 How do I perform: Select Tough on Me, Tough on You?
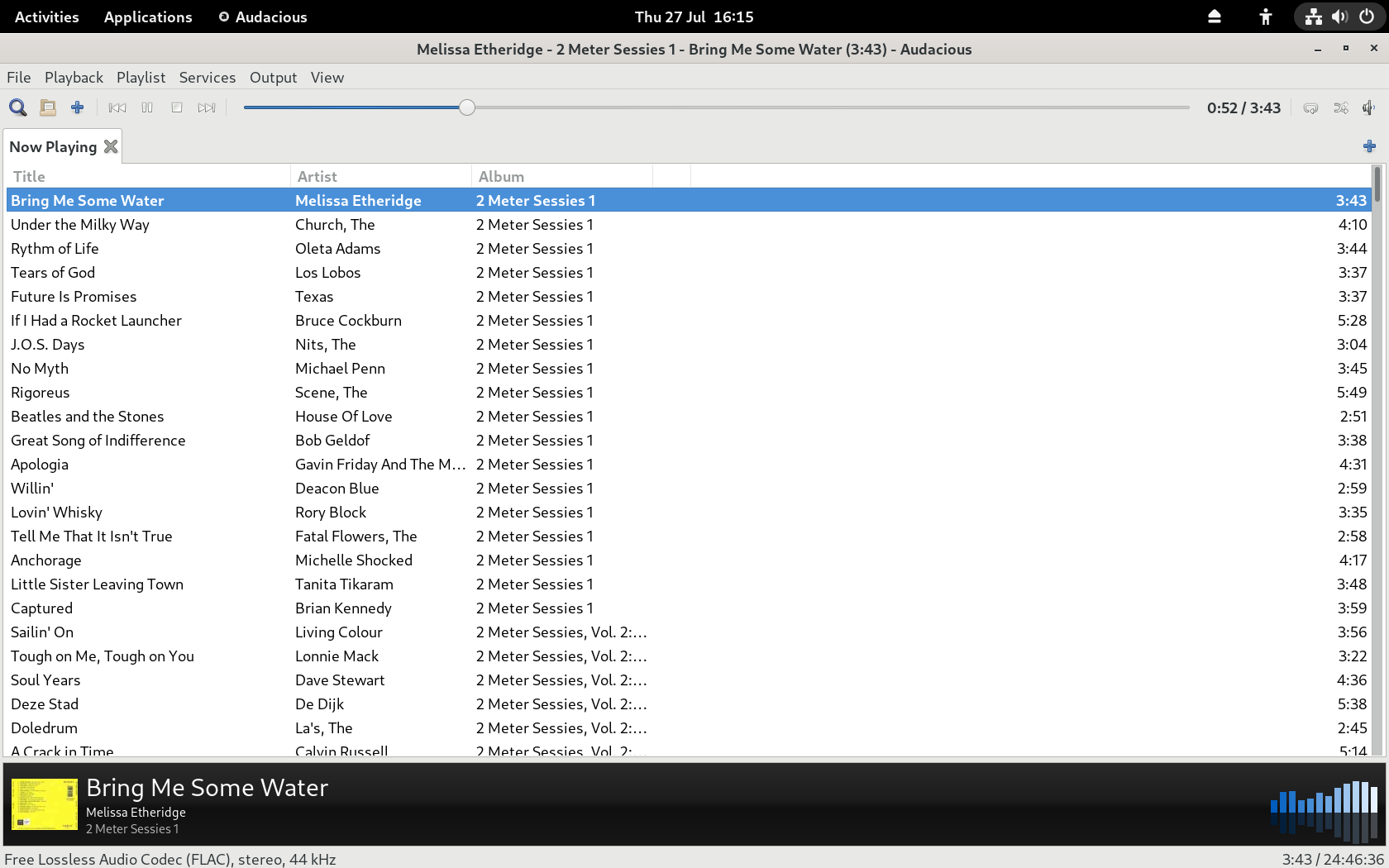pyautogui.click(x=689, y=656)
